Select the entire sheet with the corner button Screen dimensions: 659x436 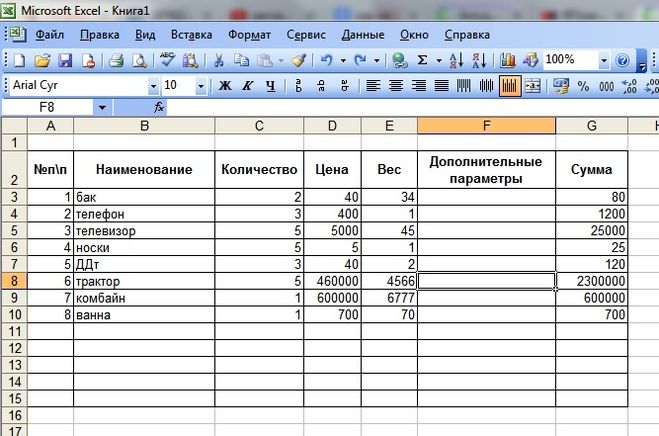pyautogui.click(x=14, y=126)
